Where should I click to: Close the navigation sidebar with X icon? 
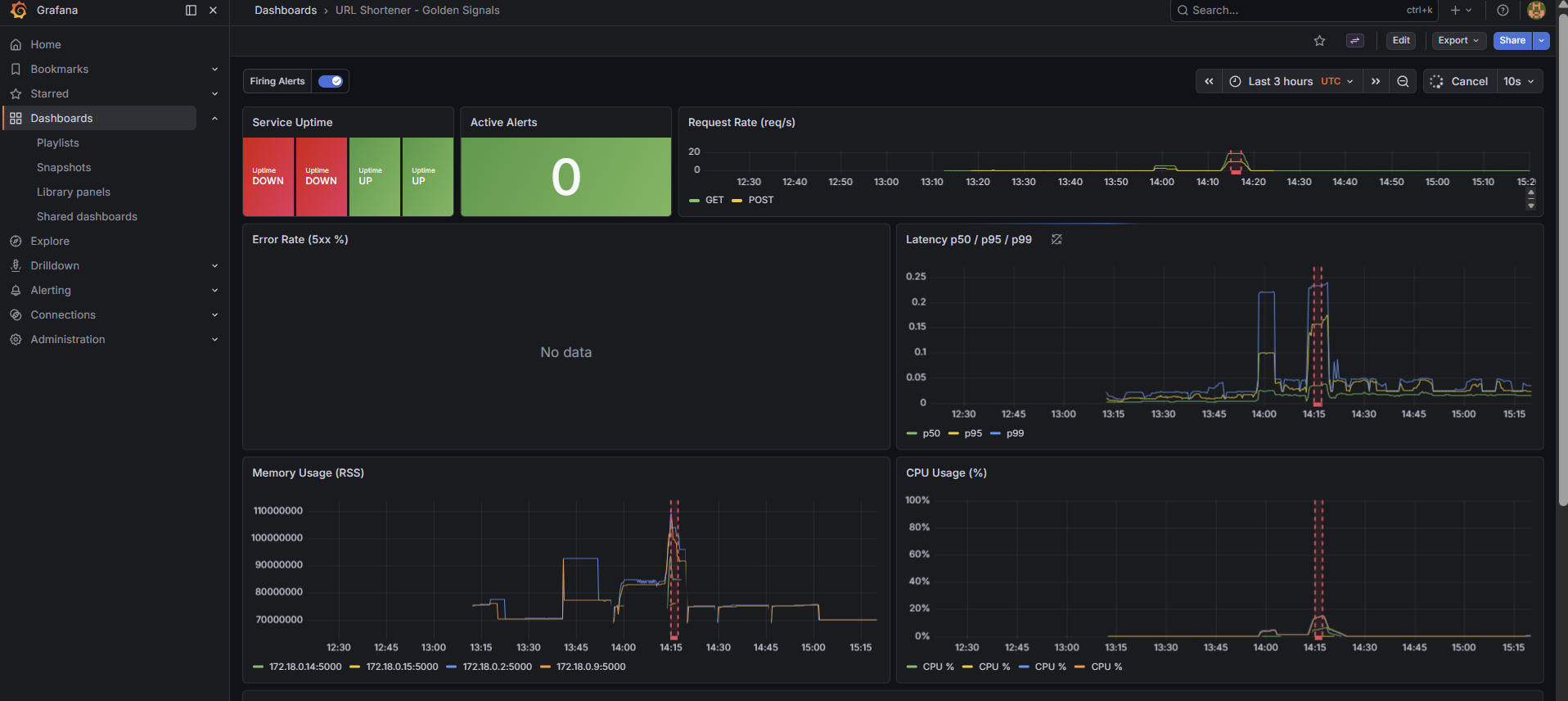click(213, 11)
